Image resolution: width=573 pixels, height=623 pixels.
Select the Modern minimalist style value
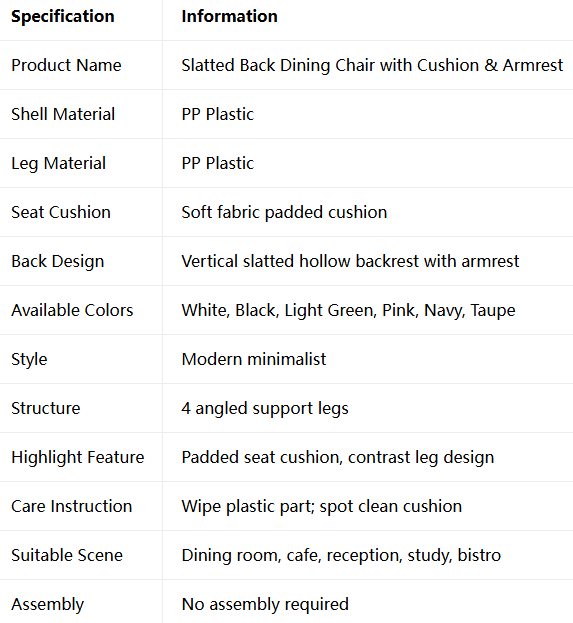click(254, 359)
